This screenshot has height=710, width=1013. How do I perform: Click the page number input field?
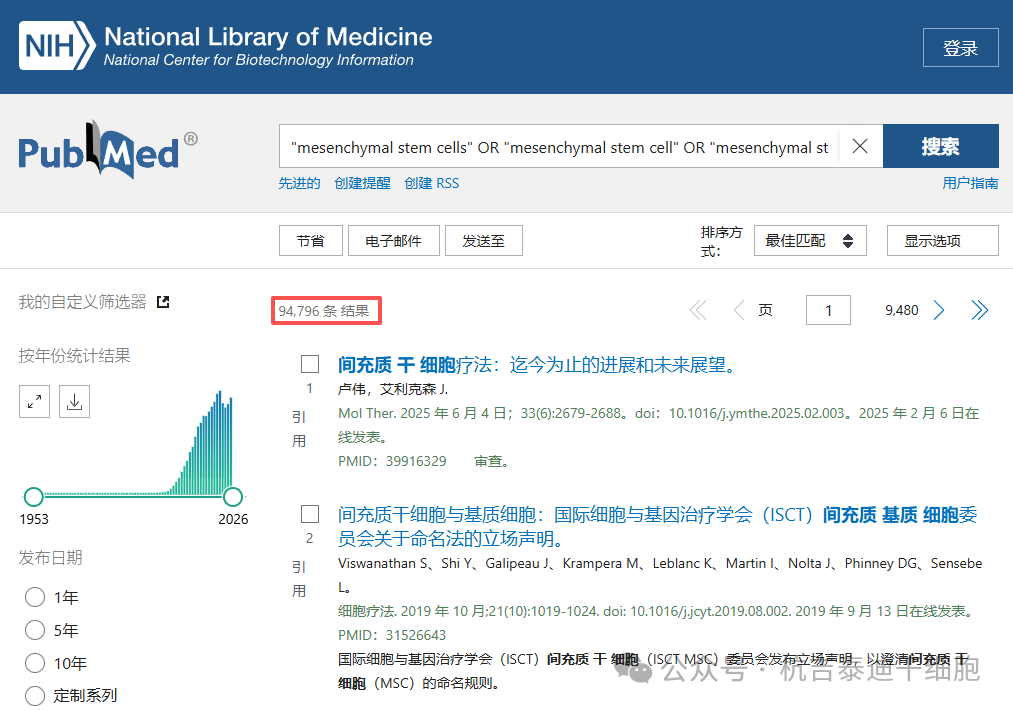828,310
